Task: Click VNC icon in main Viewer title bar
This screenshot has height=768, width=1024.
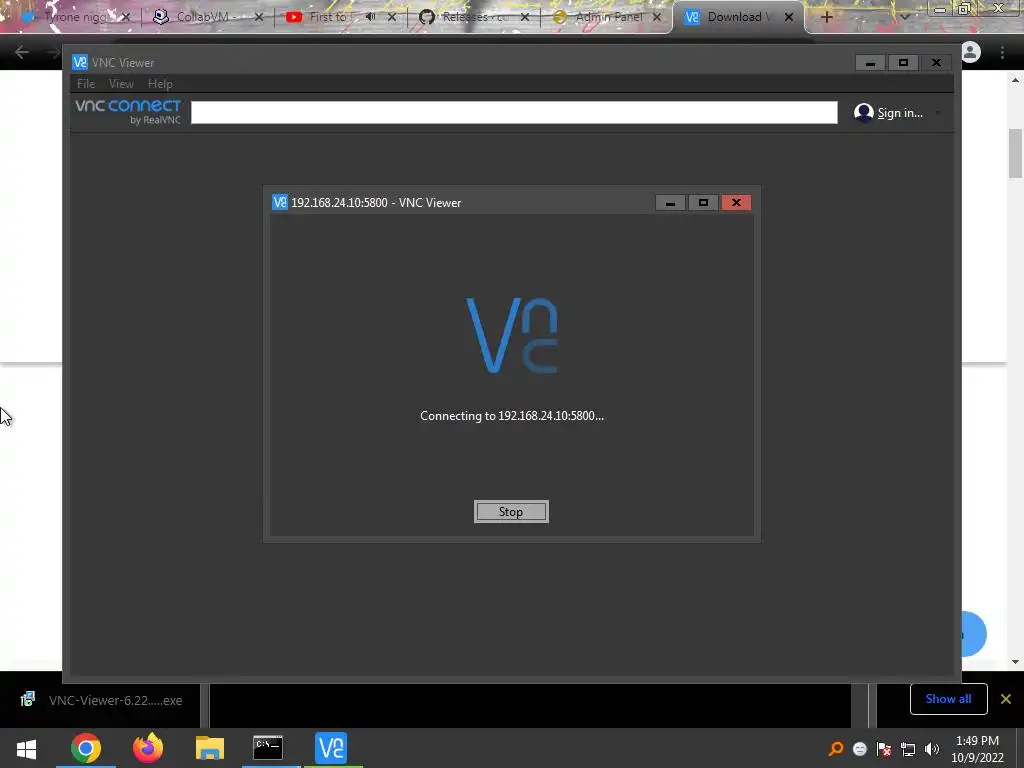Action: coord(80,62)
